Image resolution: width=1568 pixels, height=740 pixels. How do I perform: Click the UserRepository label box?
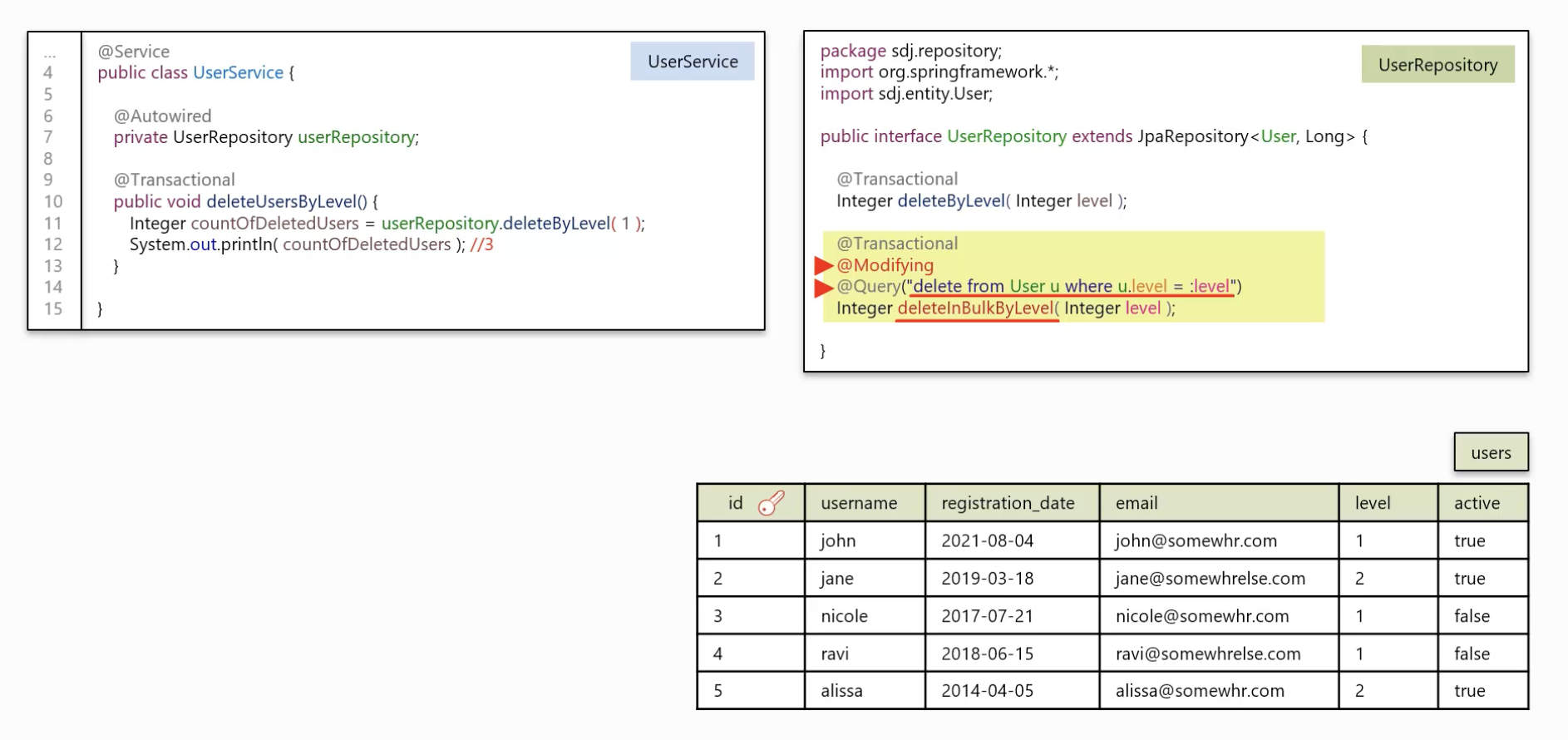[1437, 65]
